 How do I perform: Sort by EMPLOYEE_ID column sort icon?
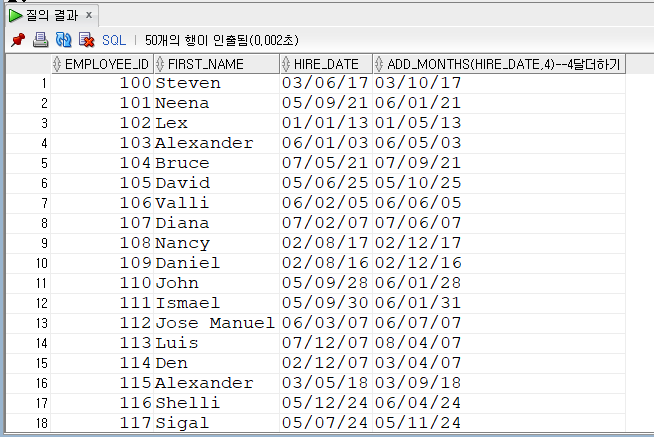click(x=57, y=64)
